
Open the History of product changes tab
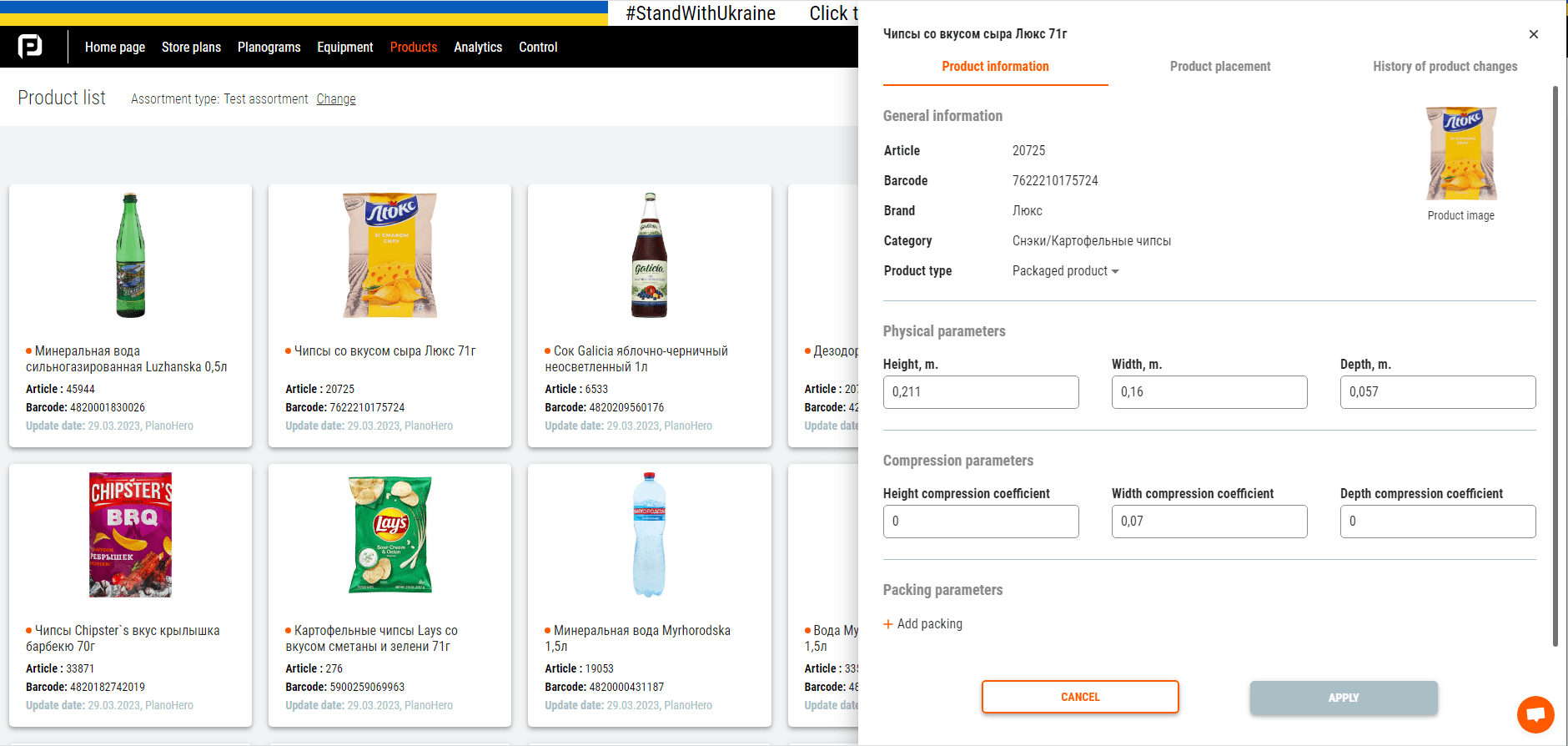point(1445,66)
